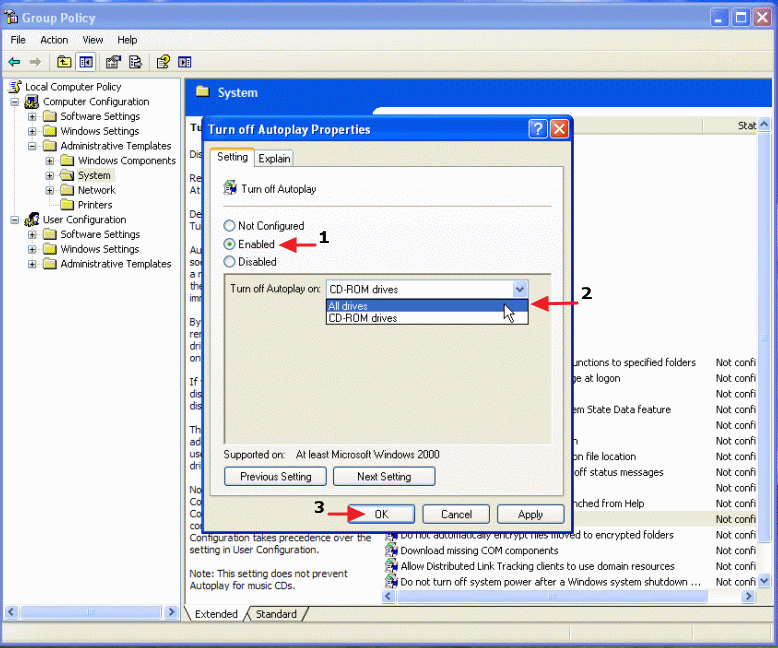
Task: Click the tree pane's scroll-right arrow
Action: pos(171,612)
